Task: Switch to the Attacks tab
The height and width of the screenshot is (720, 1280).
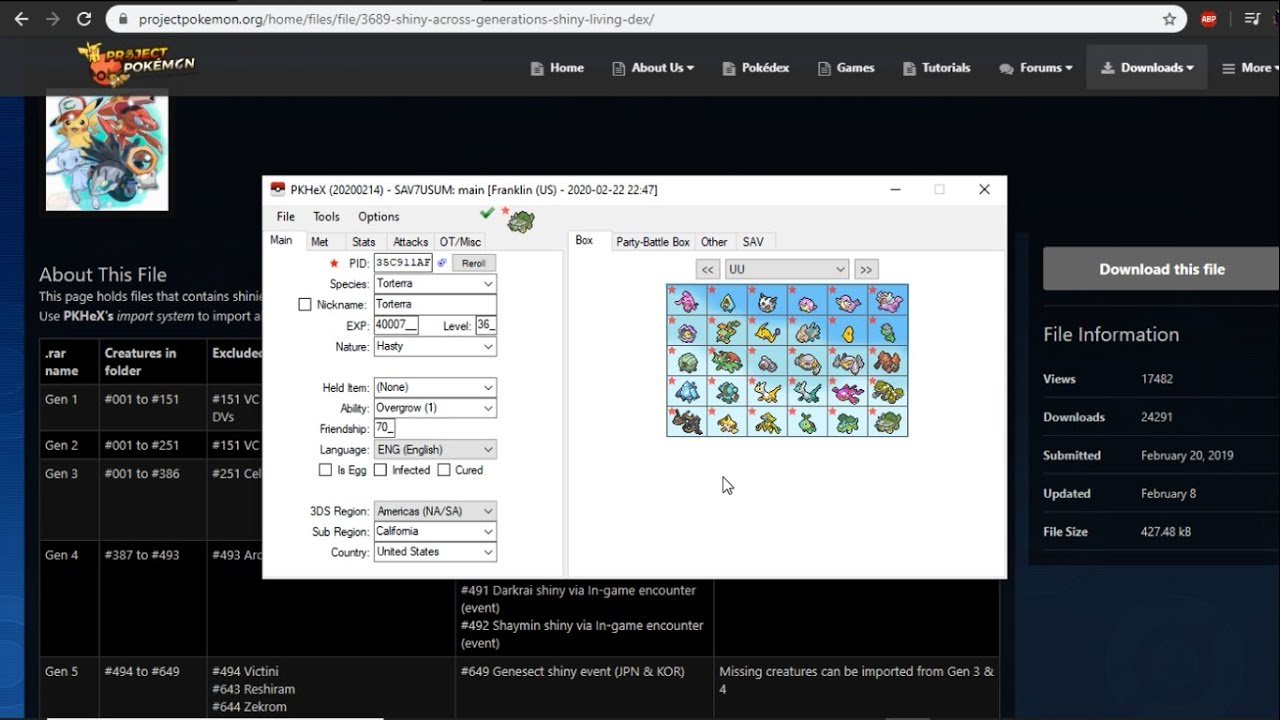Action: click(x=410, y=242)
